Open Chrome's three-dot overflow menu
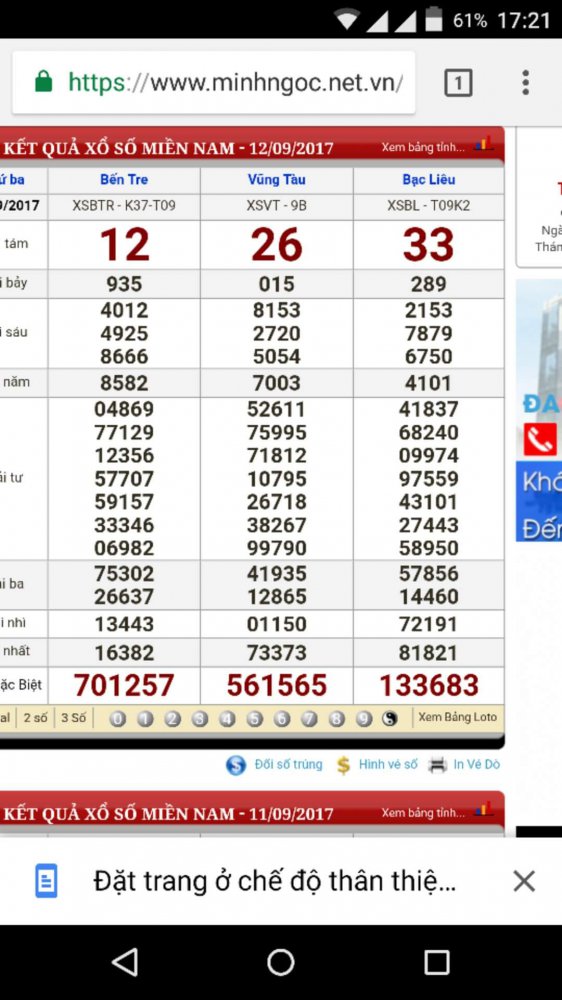This screenshot has width=562, height=1000. coord(525,83)
